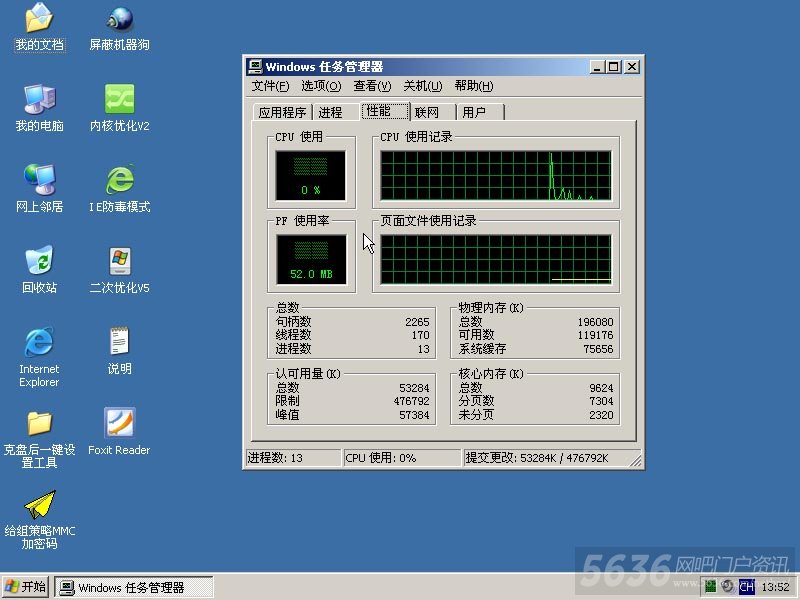This screenshot has height=600, width=800.
Task: Click the CPU 使用记录 history graph
Action: [496, 176]
